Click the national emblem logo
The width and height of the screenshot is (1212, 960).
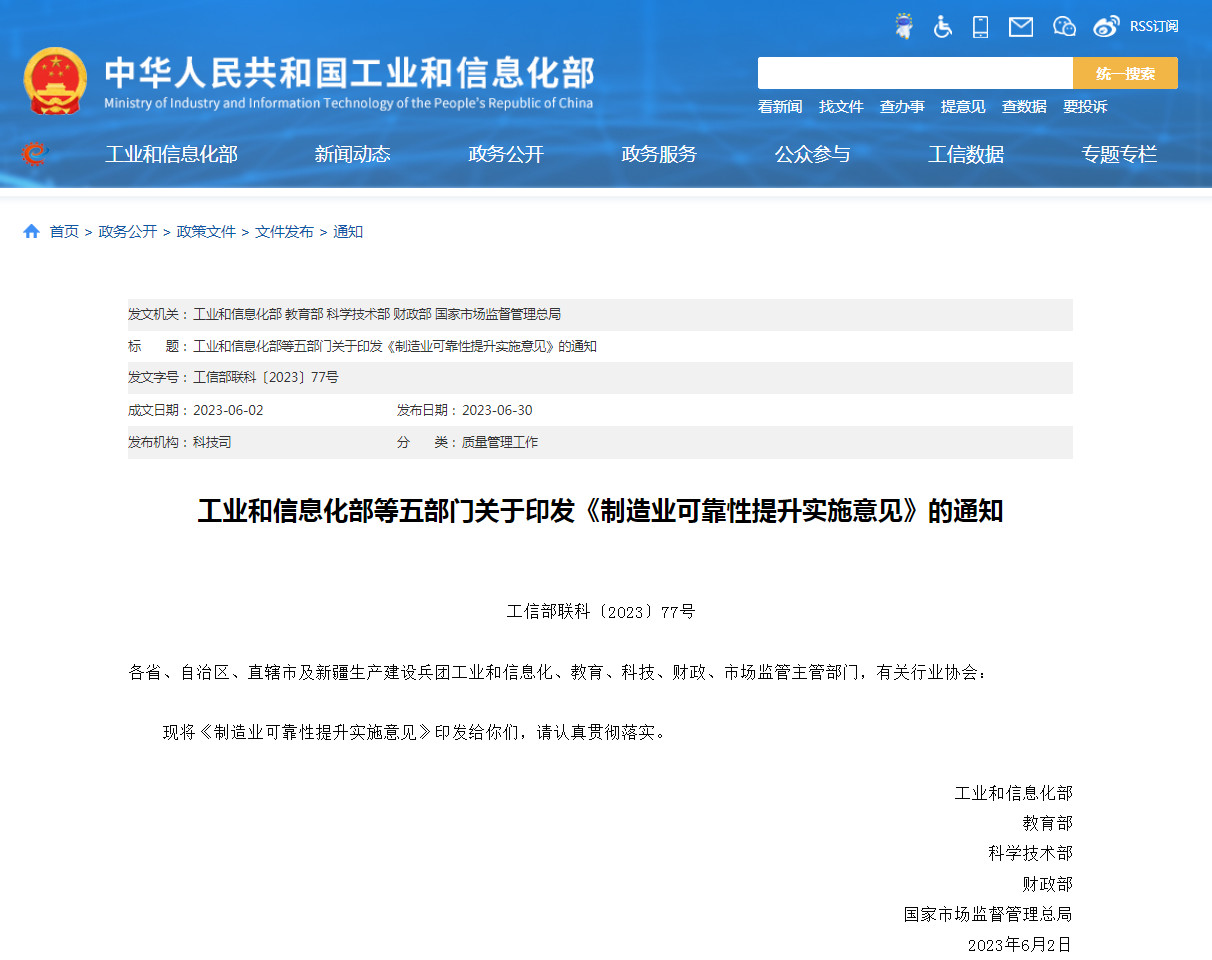point(55,81)
